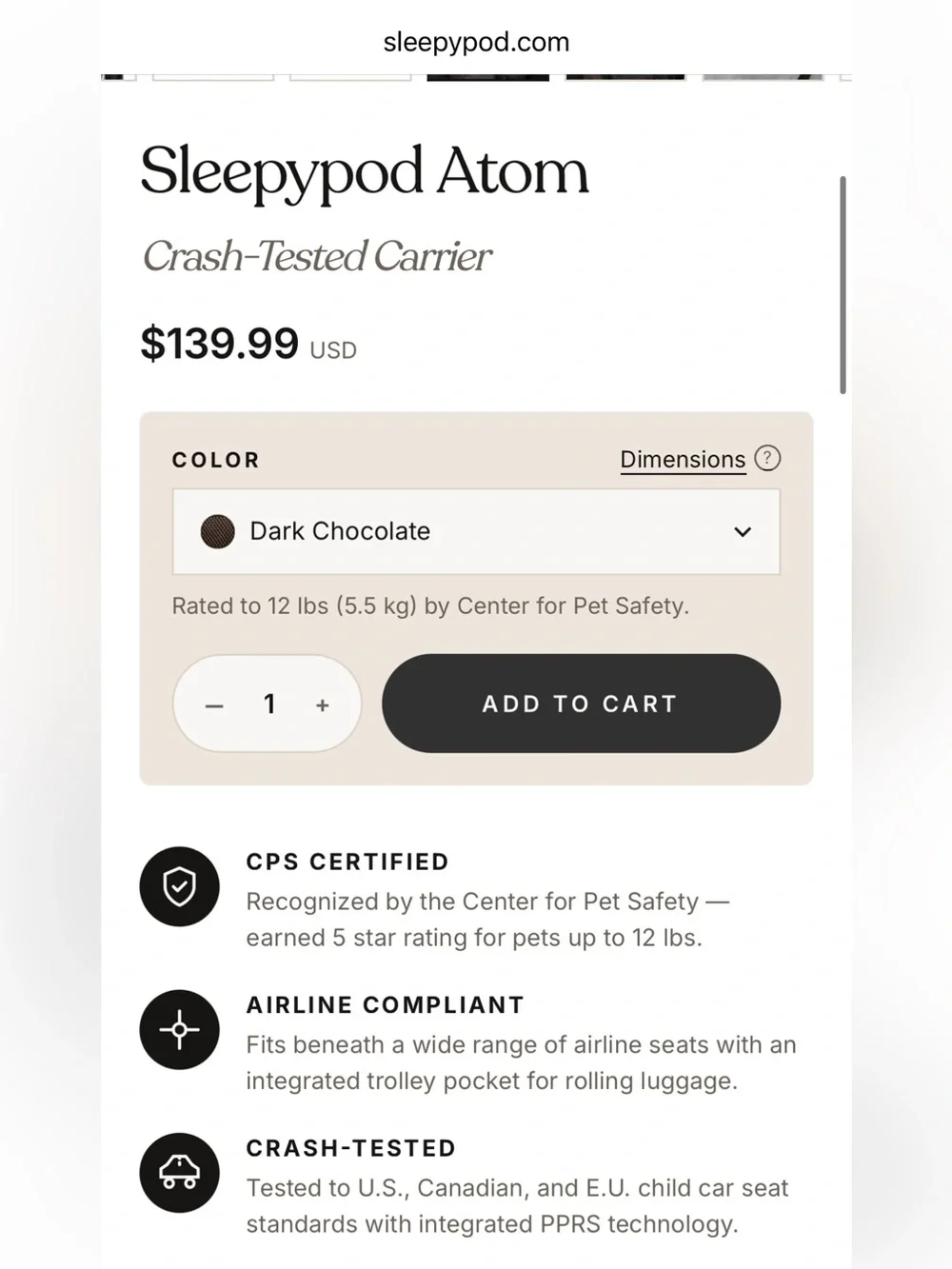Click the CRASH-TESTED heading
952x1269 pixels.
coord(351,1148)
